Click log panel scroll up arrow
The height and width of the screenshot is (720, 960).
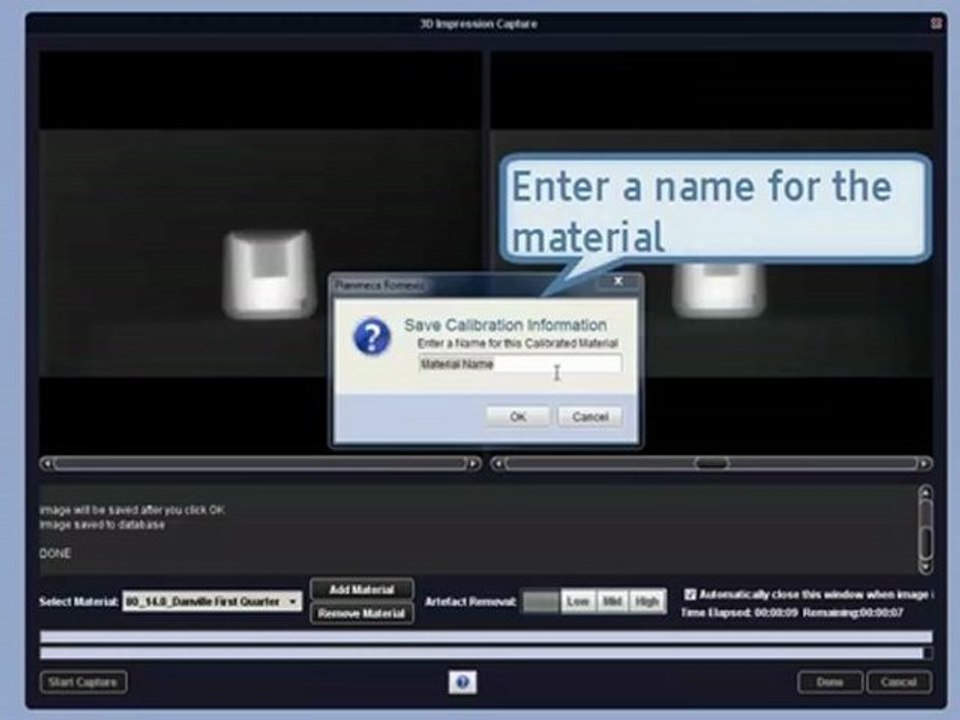pyautogui.click(x=926, y=493)
